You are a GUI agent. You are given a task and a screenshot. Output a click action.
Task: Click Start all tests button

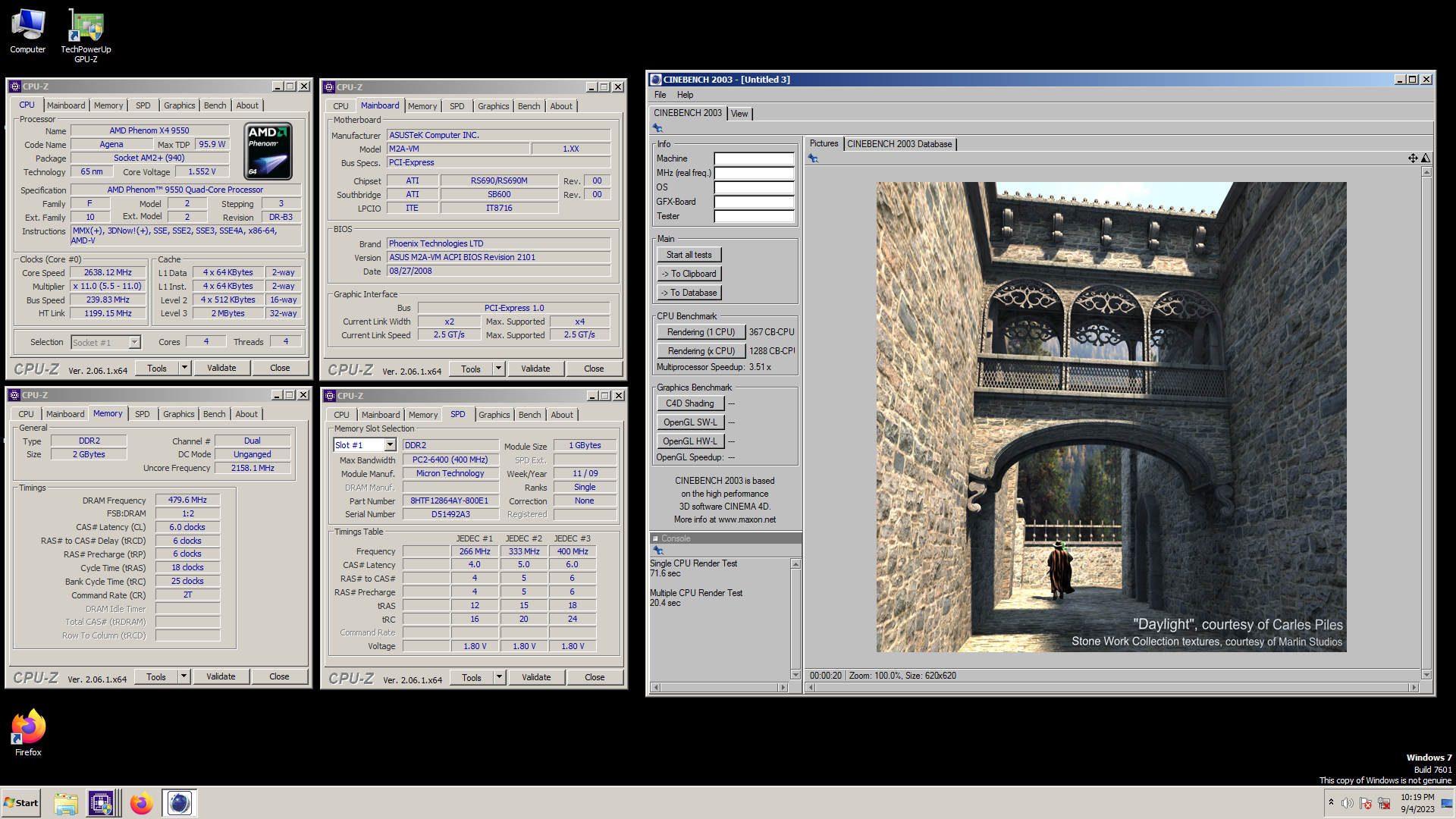point(689,255)
